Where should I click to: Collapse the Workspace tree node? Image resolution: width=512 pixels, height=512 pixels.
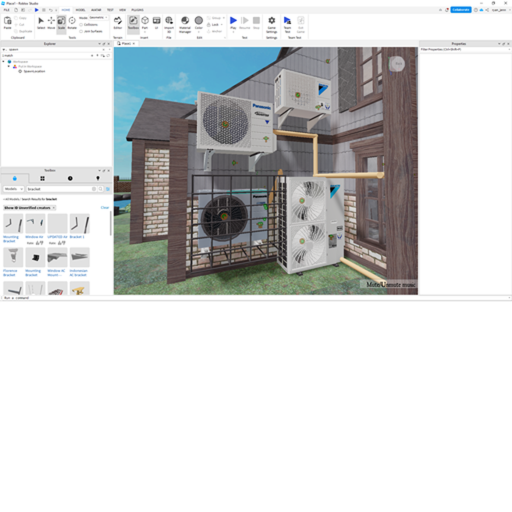pyautogui.click(x=4, y=62)
